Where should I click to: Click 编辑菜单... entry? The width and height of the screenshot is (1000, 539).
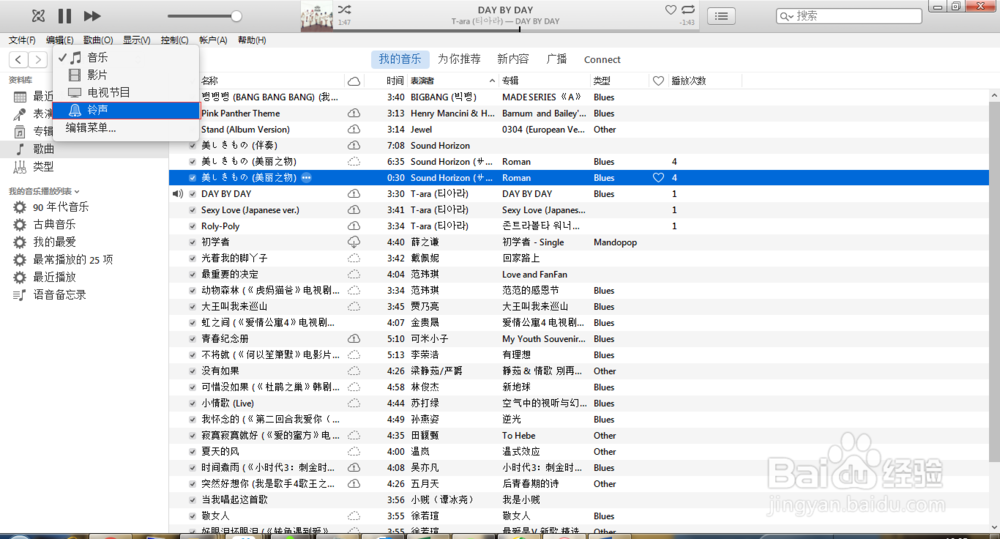(x=126, y=128)
